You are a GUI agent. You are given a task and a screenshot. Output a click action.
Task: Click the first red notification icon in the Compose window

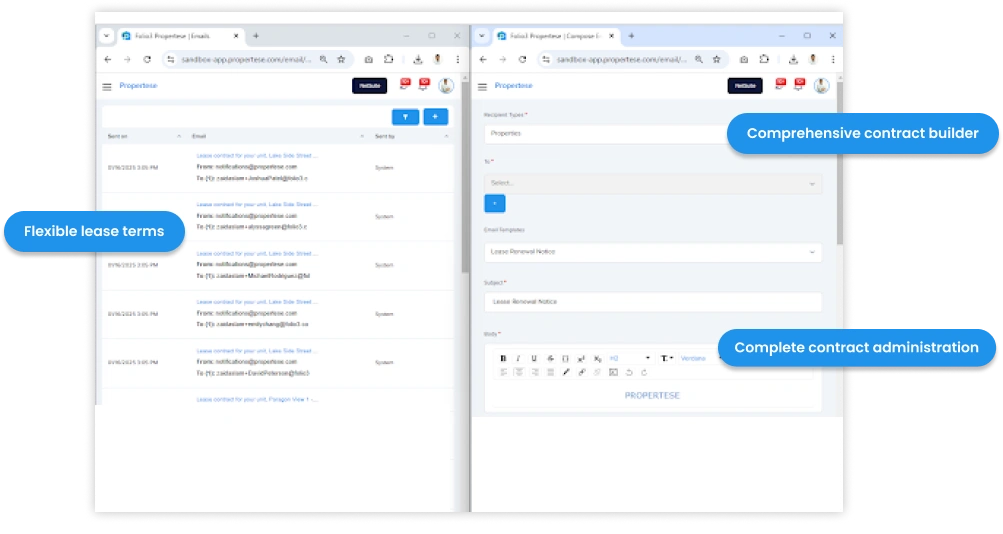pyautogui.click(x=780, y=84)
